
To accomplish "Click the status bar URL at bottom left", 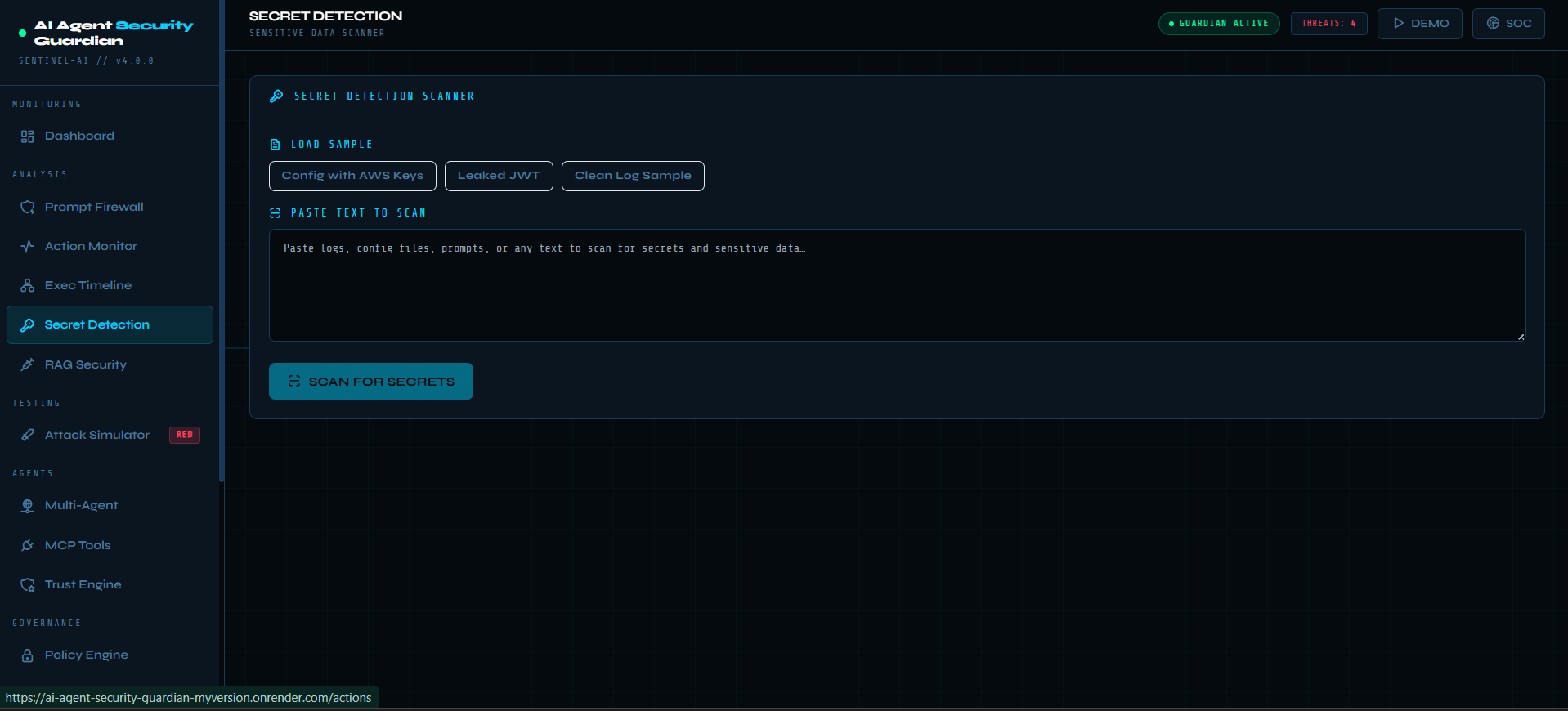I will (189, 698).
